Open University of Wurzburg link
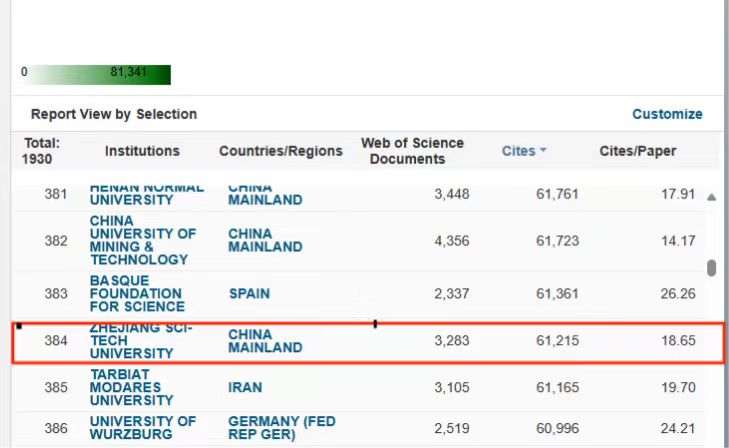 (x=143, y=428)
